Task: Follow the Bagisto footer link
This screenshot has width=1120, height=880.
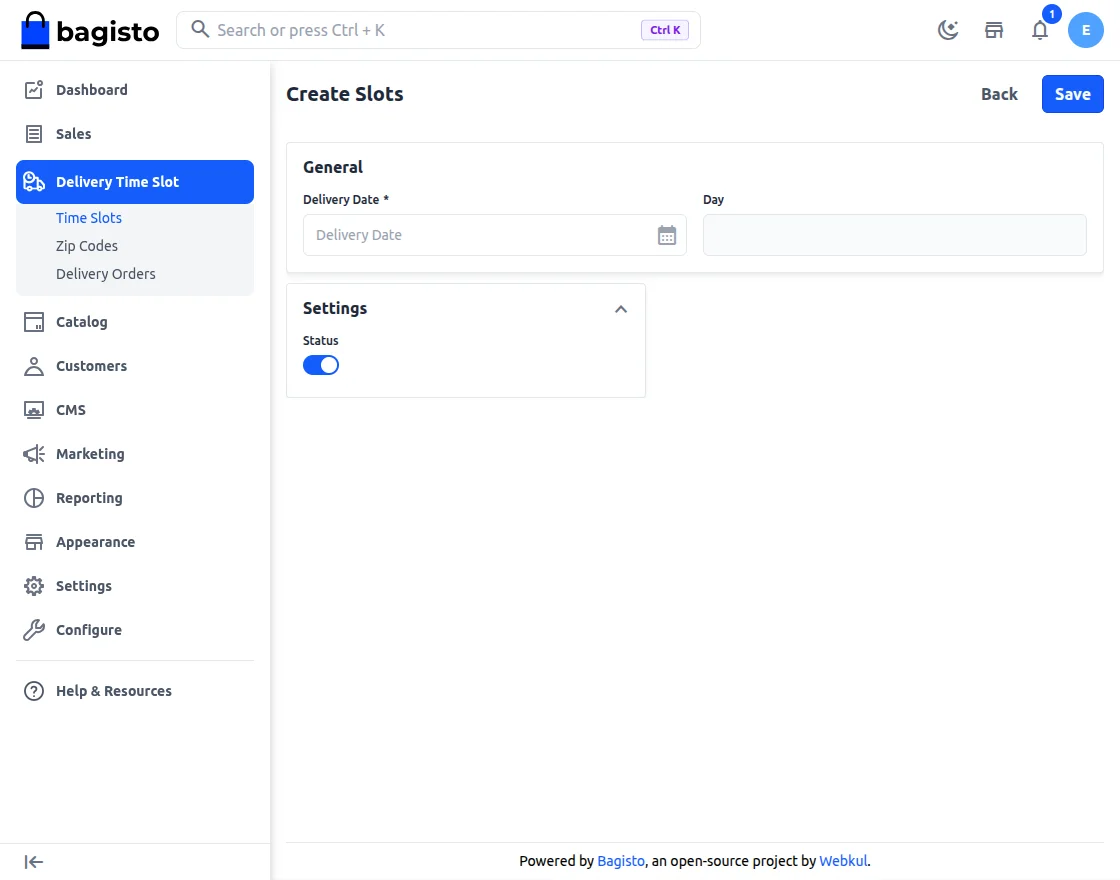Action: 621,861
